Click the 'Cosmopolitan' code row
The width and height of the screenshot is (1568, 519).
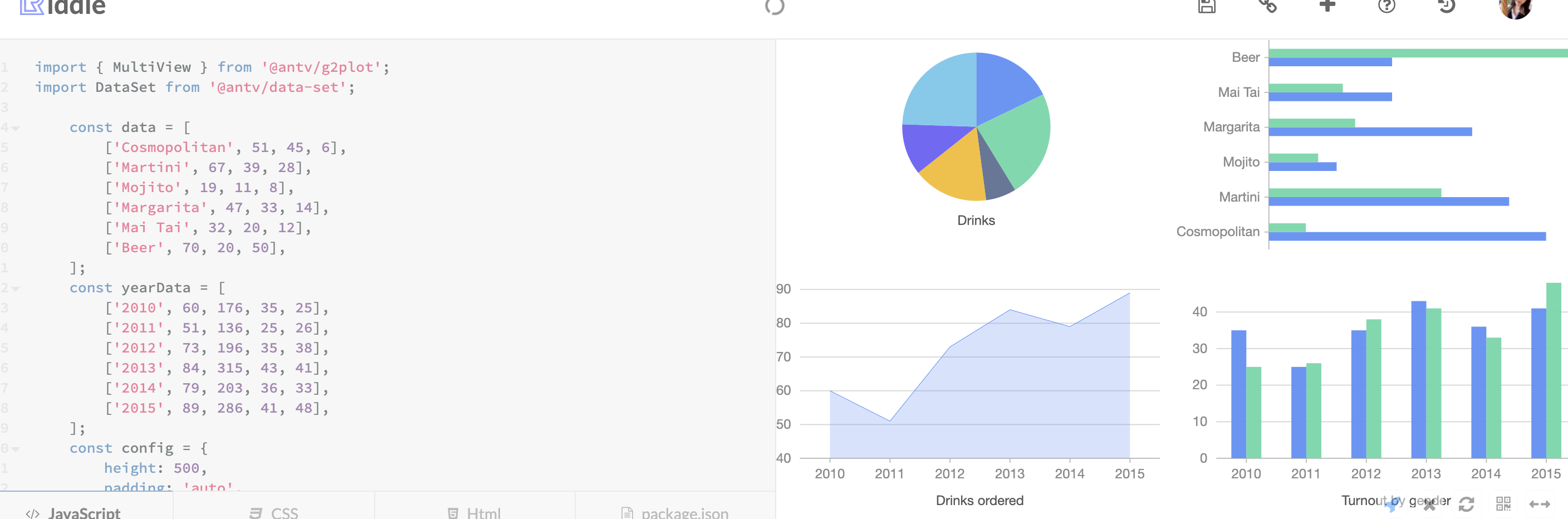point(225,148)
